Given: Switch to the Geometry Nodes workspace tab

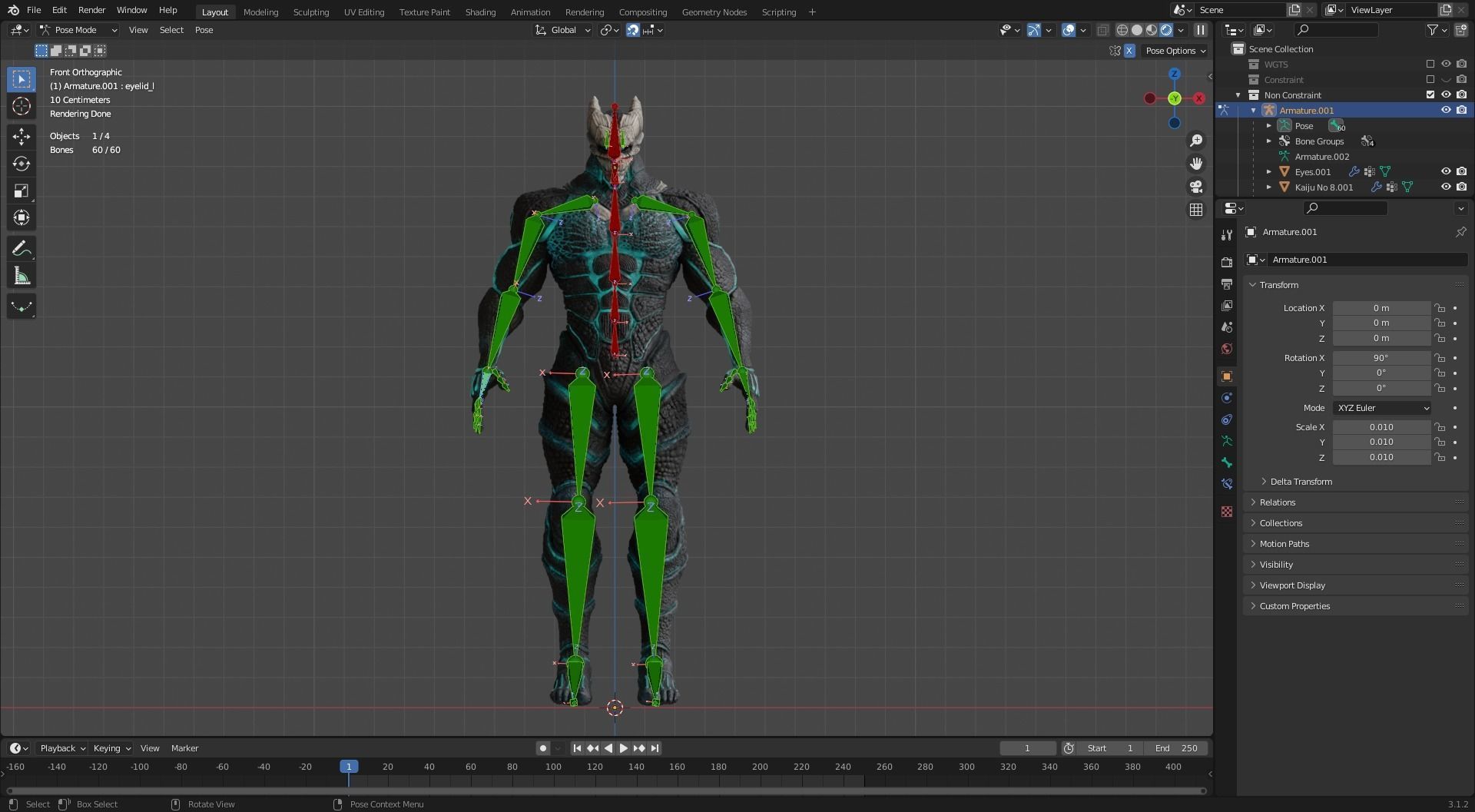Looking at the screenshot, I should (x=714, y=12).
